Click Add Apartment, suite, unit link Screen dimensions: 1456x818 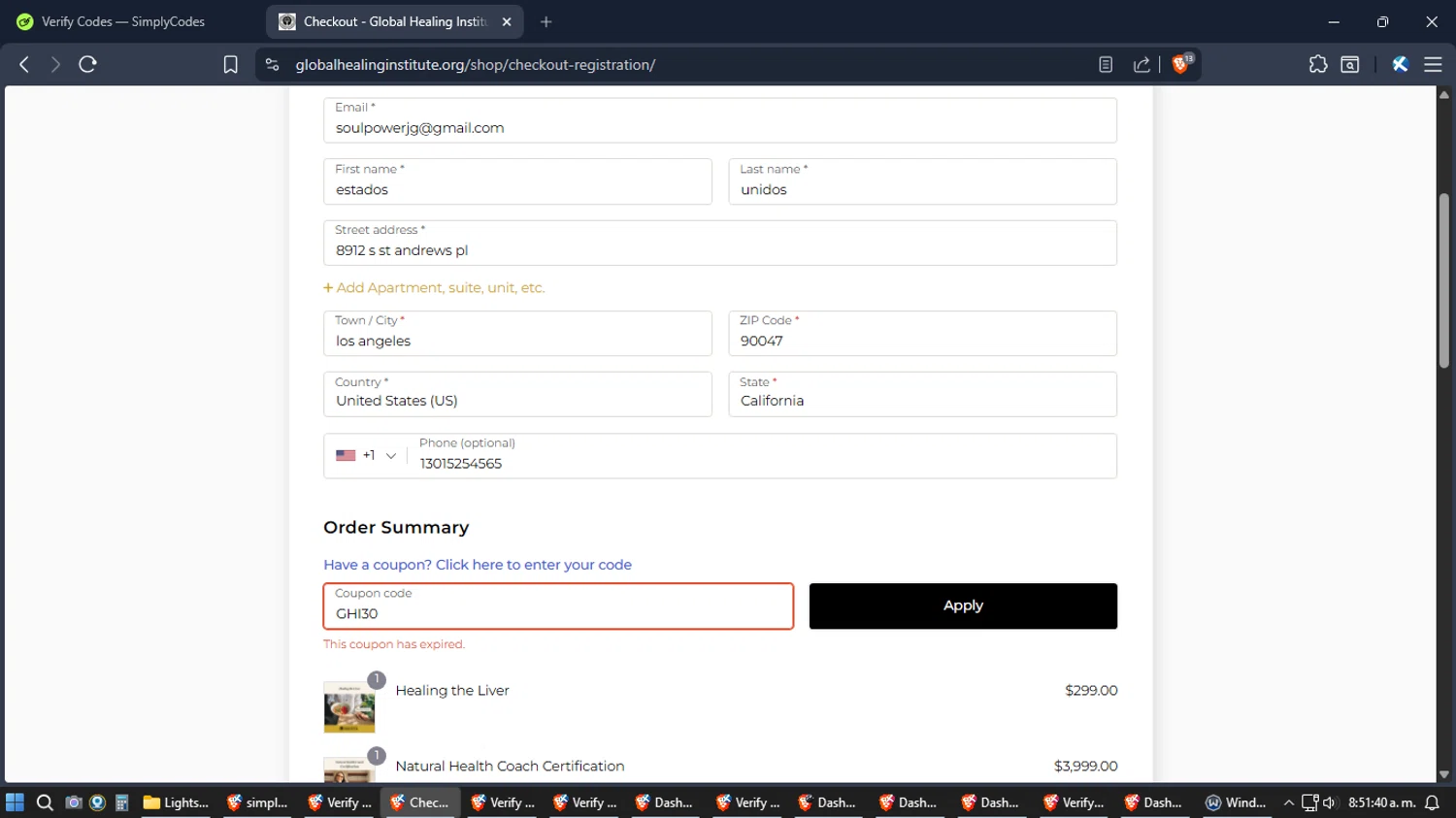coord(434,288)
